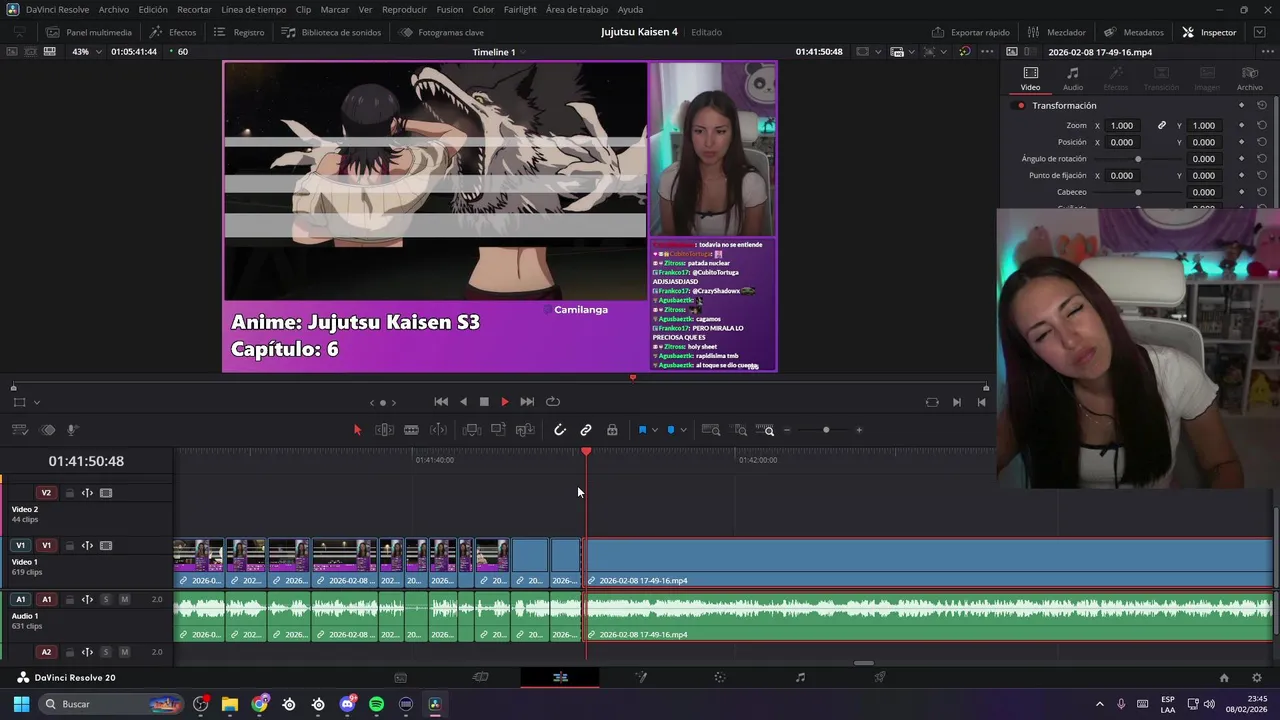This screenshot has width=1280, height=720.
Task: Click the Insert clip toolbar icon
Action: [472, 430]
